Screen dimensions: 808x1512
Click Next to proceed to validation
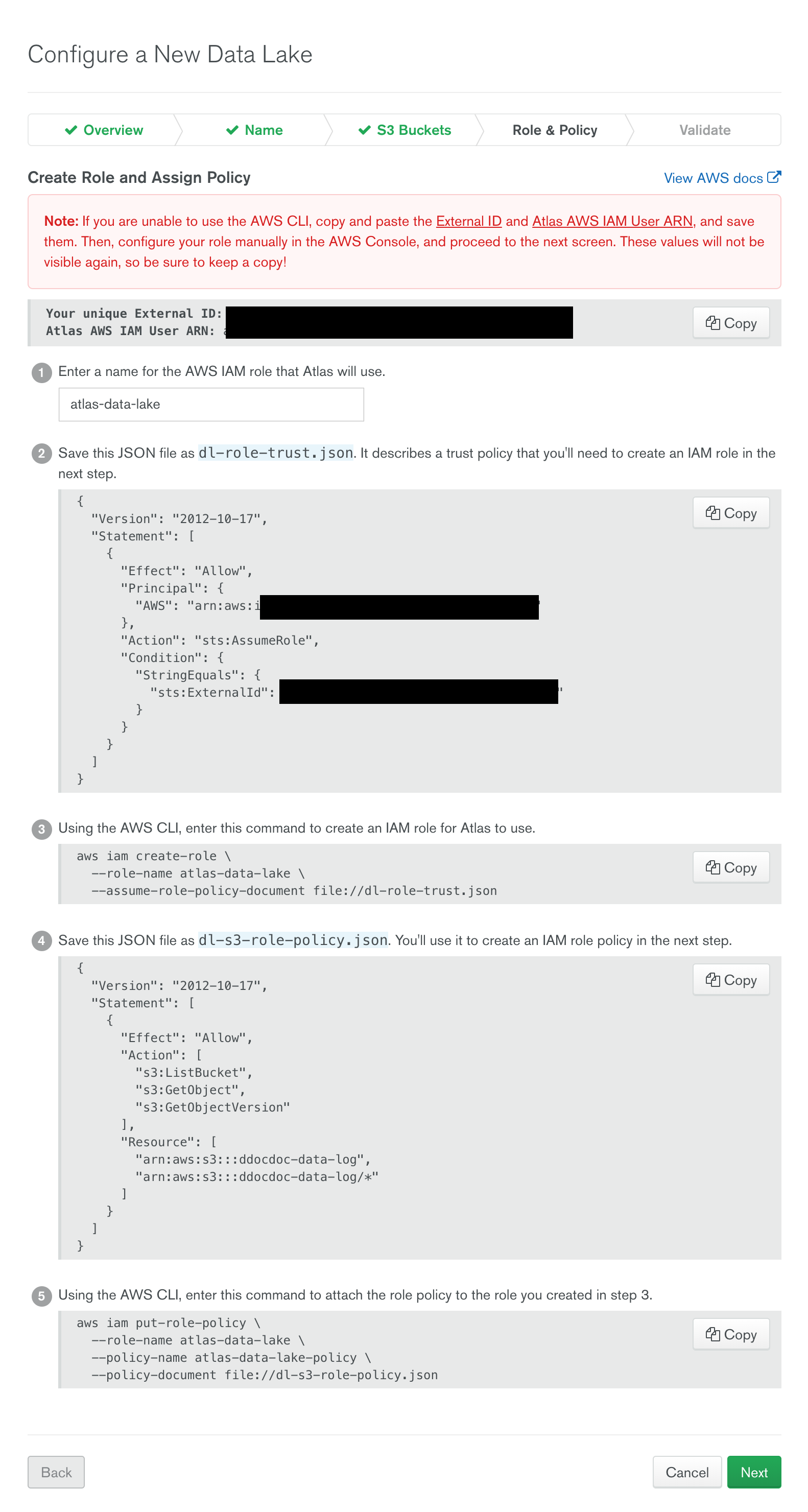click(753, 1472)
